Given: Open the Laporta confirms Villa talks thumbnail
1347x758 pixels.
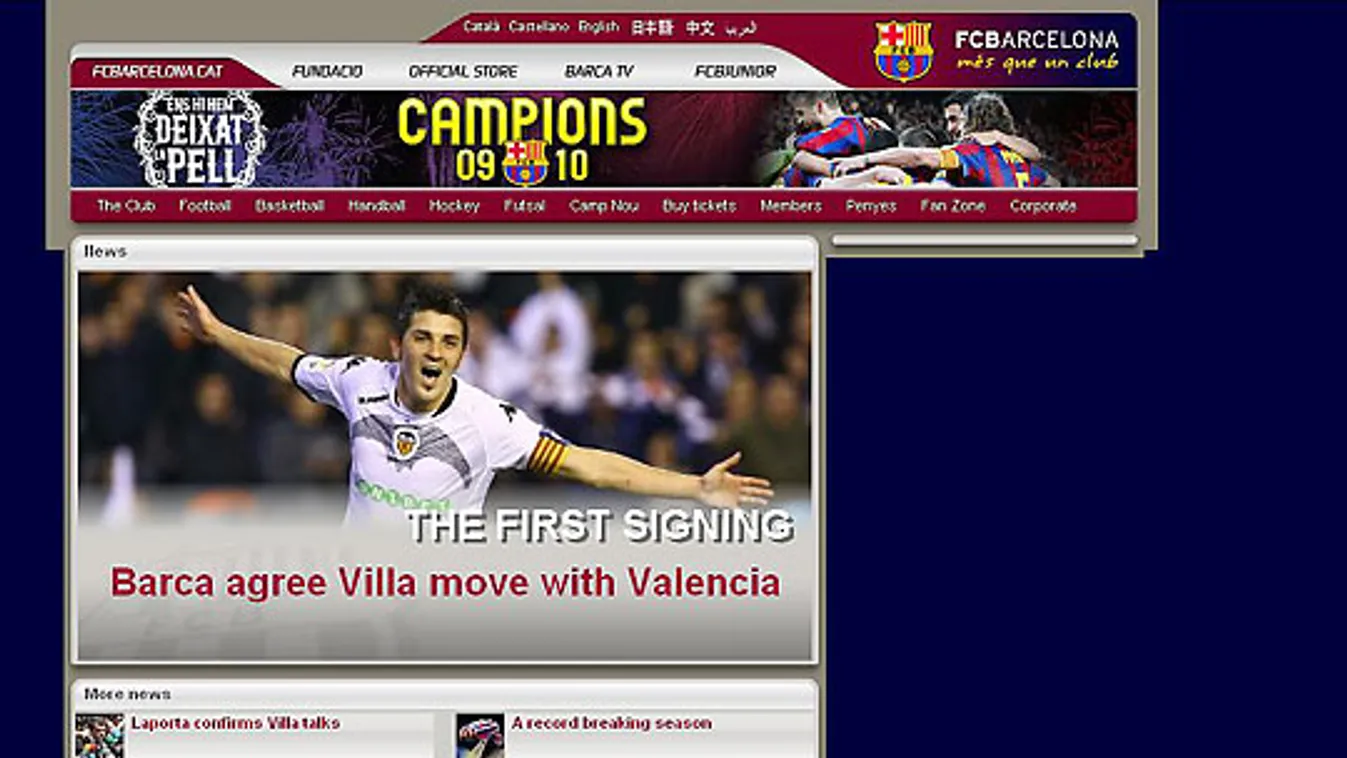Looking at the screenshot, I should coord(100,735).
